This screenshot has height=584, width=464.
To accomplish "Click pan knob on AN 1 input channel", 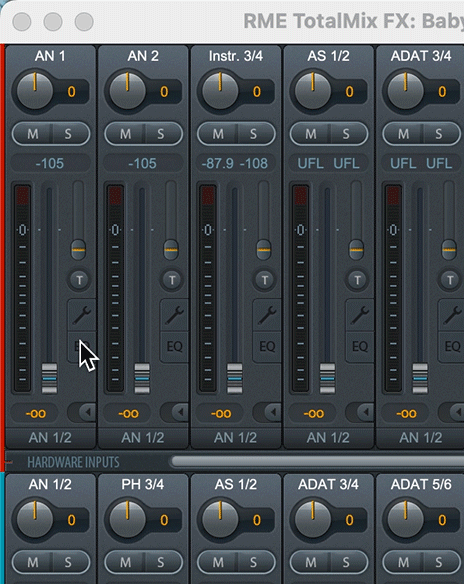I will 34,91.
